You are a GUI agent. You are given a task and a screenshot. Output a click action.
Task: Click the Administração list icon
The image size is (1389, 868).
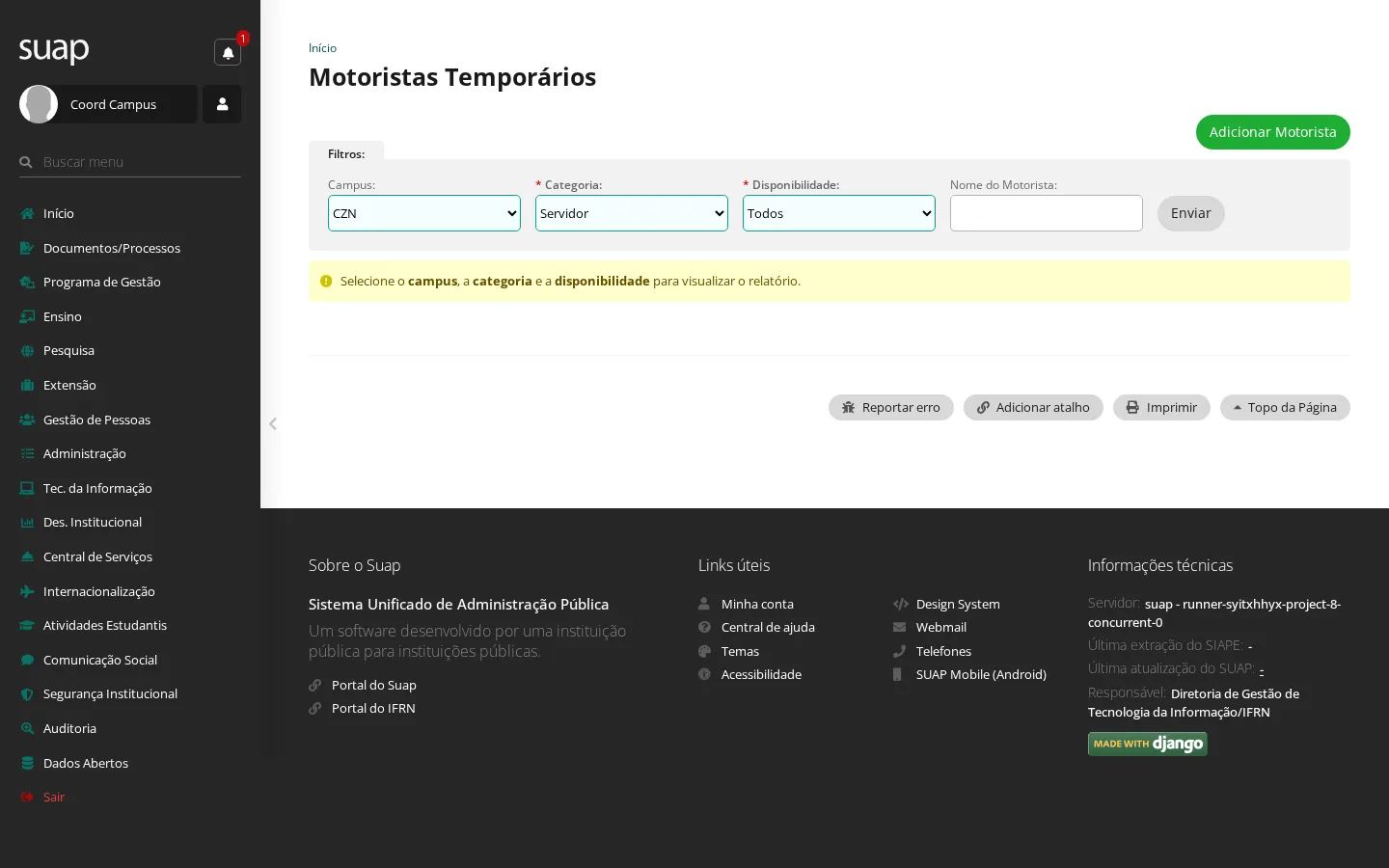pos(27,453)
